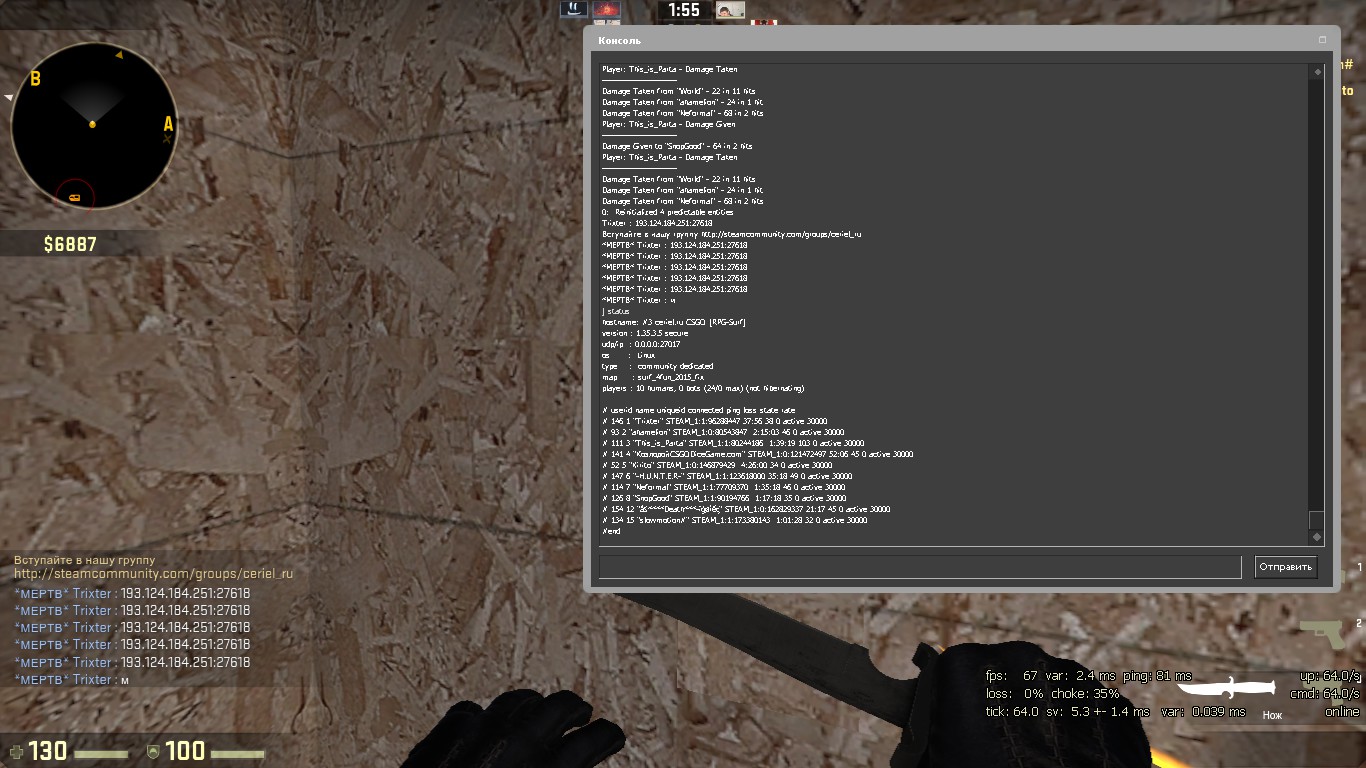The image size is (1366, 768).
Task: Click the red team avatar left of timer
Action: pos(606,10)
